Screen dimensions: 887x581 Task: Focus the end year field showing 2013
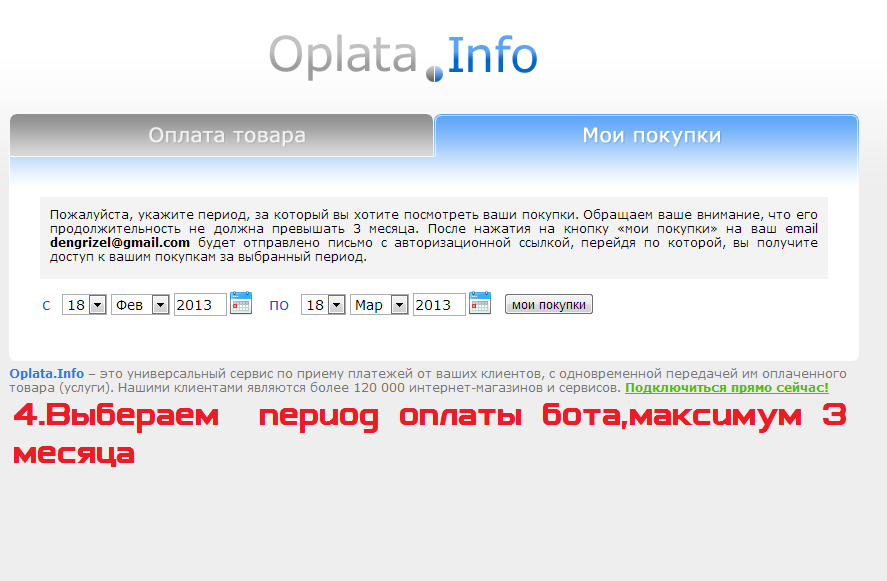pyautogui.click(x=440, y=304)
